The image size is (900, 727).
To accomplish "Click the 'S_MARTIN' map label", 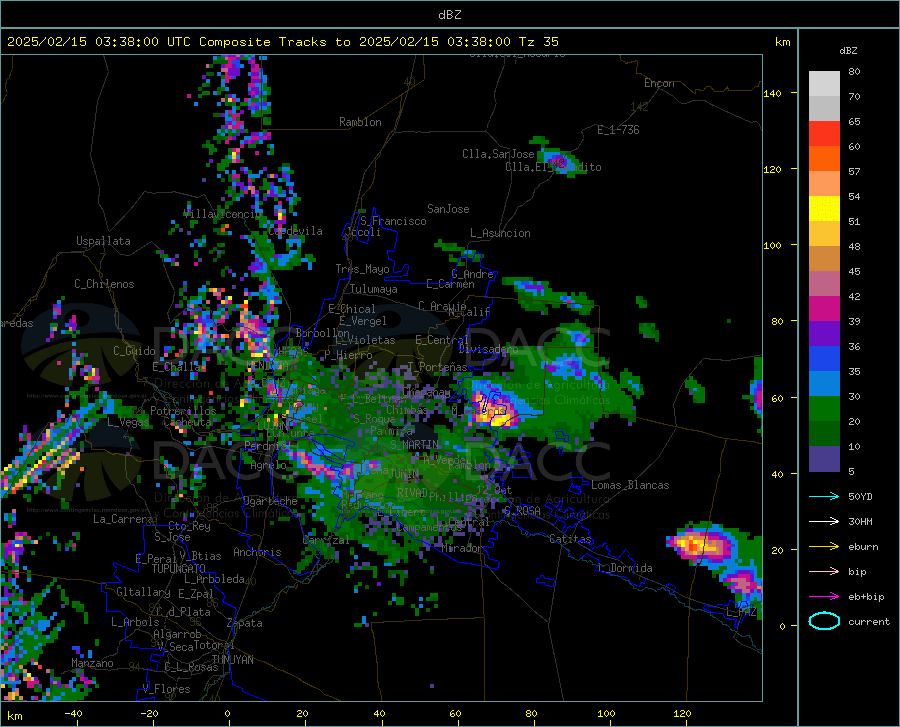I will pos(414,444).
